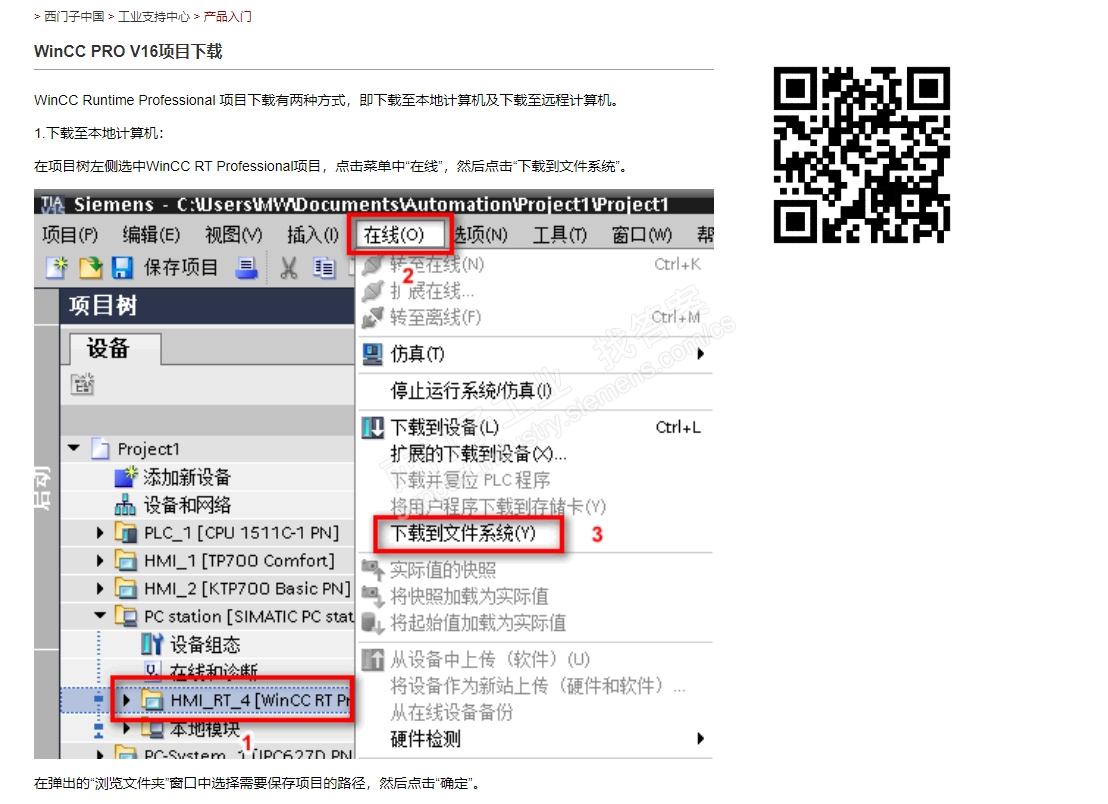Viewport: 1108px width, 804px height.
Task: Expand the 硬件检测 submenu arrow
Action: point(700,739)
